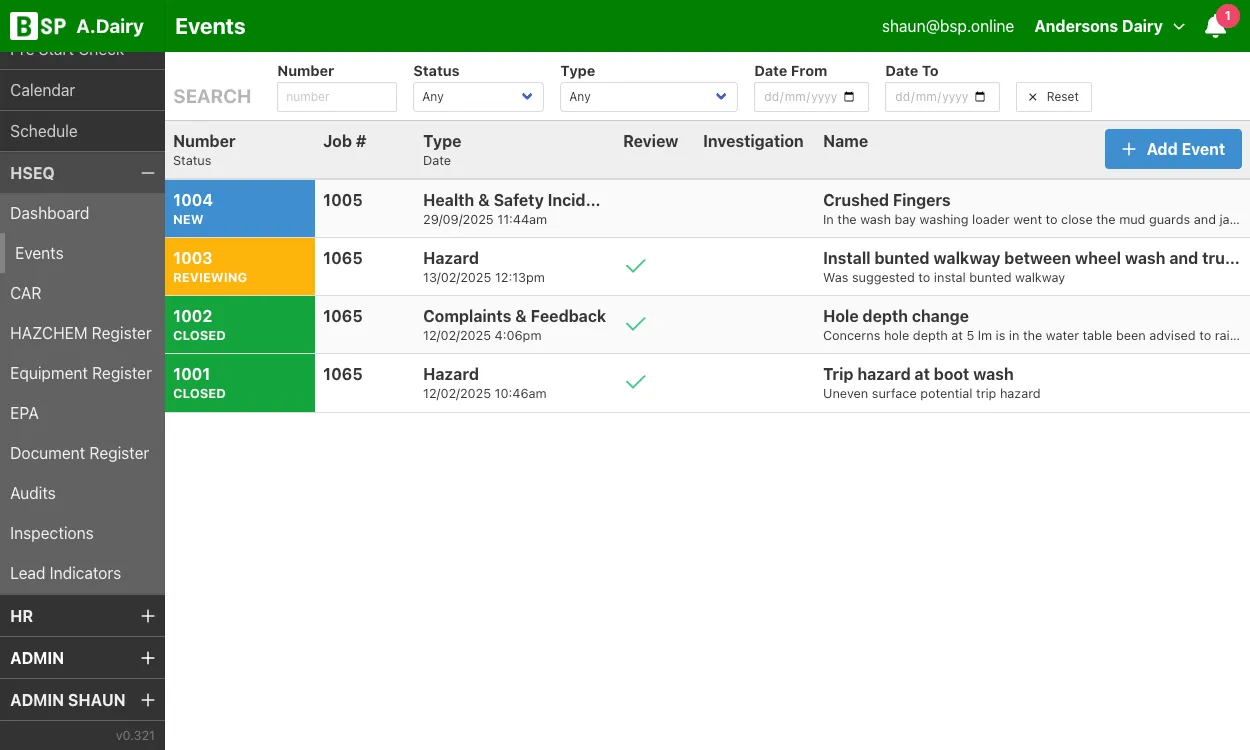Open calendar picker in Date From field

pos(850,97)
